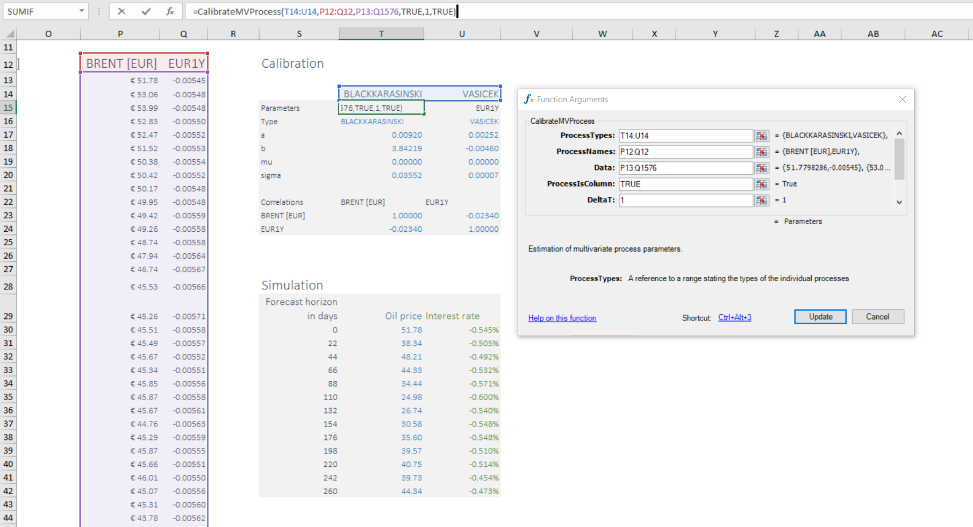The image size is (973, 527).
Task: Confirm the formula with the checkmark icon
Action: [x=146, y=11]
